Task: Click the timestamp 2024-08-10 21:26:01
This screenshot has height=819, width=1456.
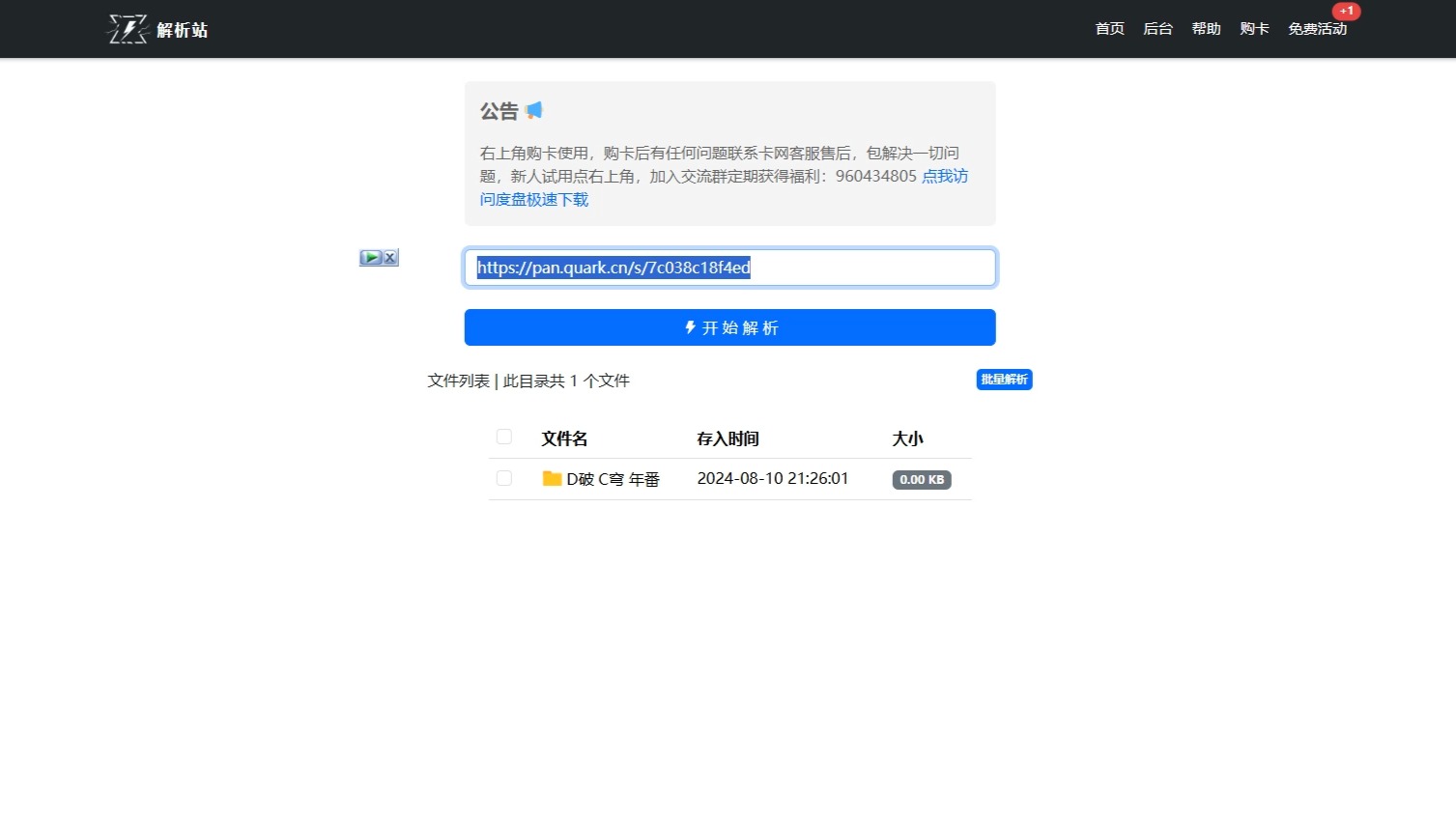Action: point(773,478)
